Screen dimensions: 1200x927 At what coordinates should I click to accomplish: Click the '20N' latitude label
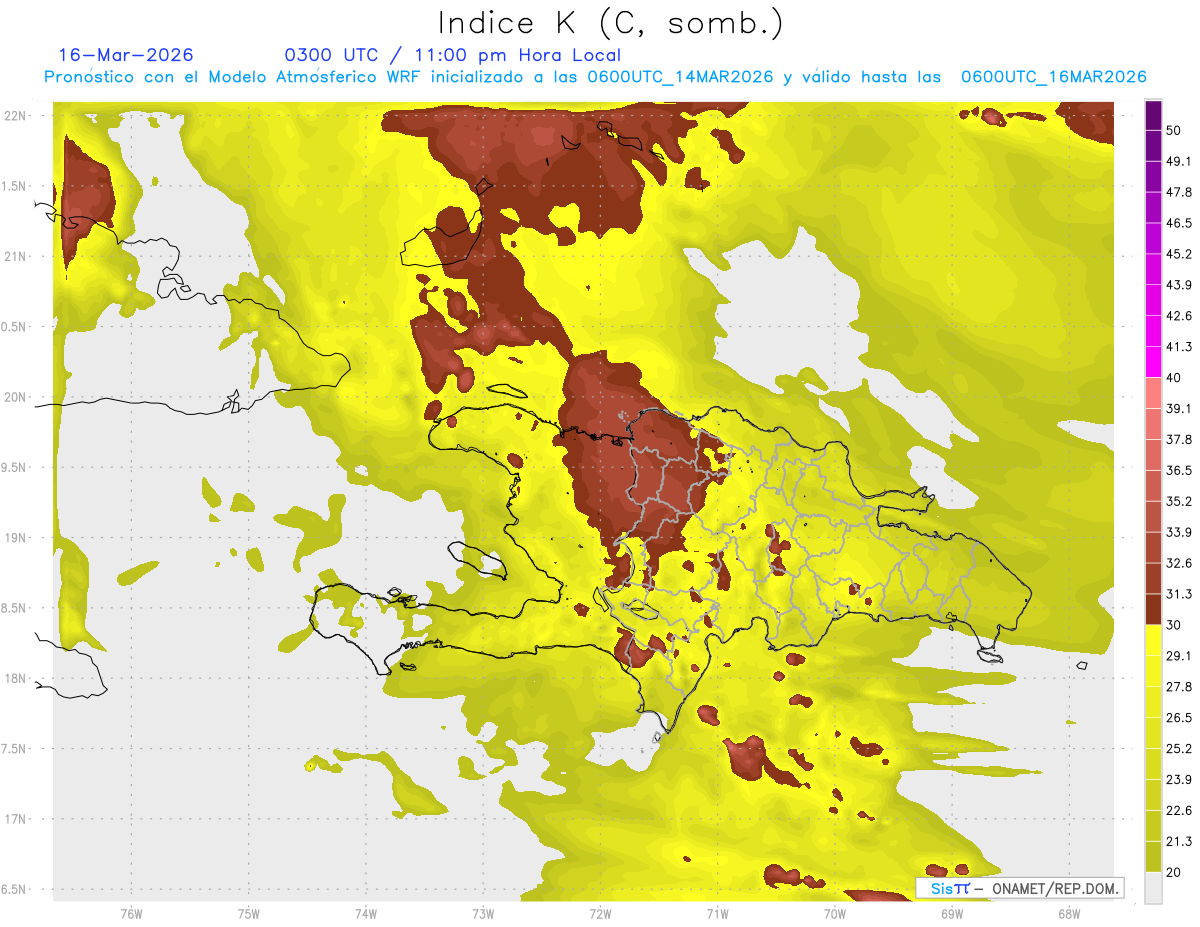click(17, 397)
